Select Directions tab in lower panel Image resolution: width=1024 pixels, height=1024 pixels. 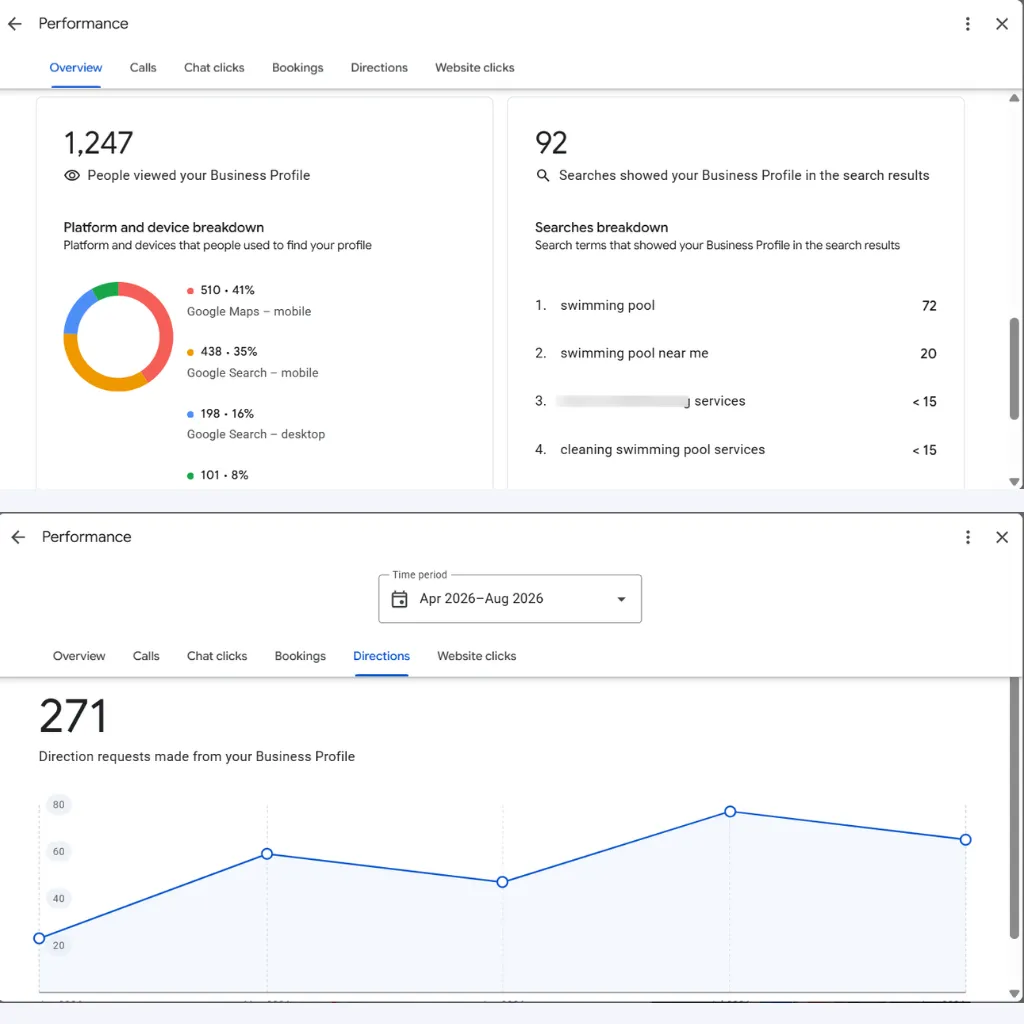pos(381,656)
